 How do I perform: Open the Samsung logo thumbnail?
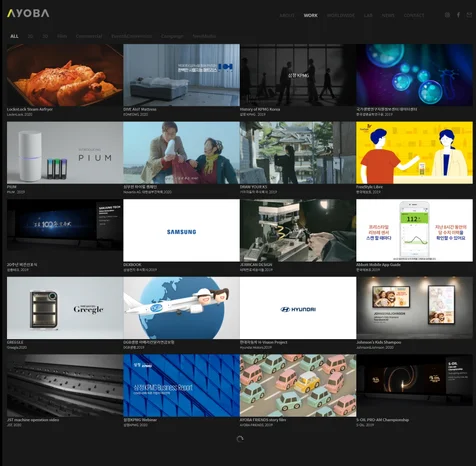tap(181, 230)
